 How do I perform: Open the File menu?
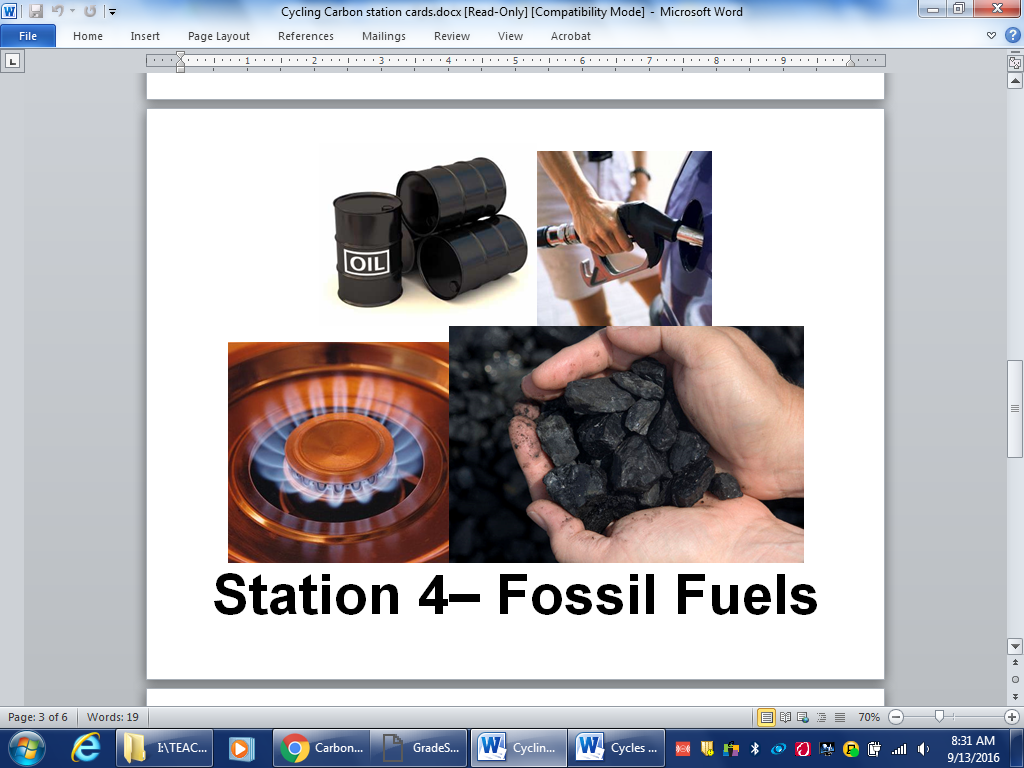point(29,35)
